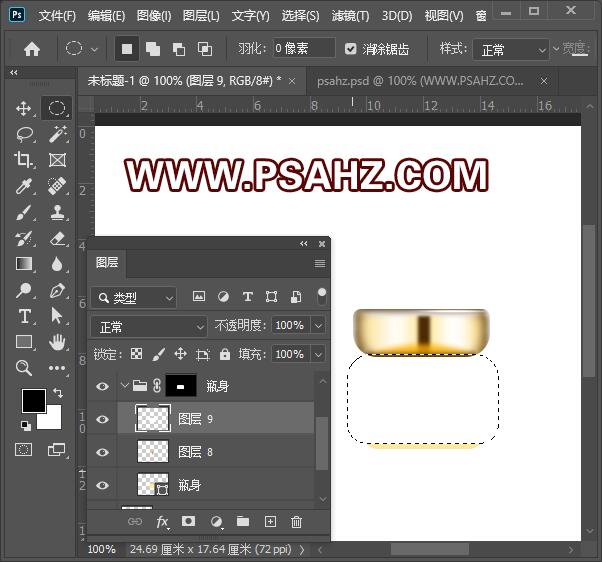Select the Frame tool
This screenshot has height=562, width=602.
click(x=57, y=160)
